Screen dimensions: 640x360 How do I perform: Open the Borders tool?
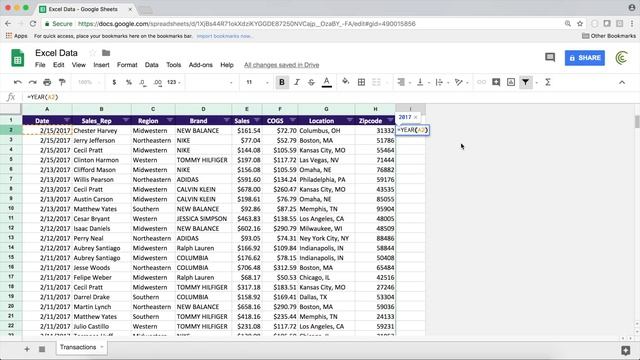[361, 82]
